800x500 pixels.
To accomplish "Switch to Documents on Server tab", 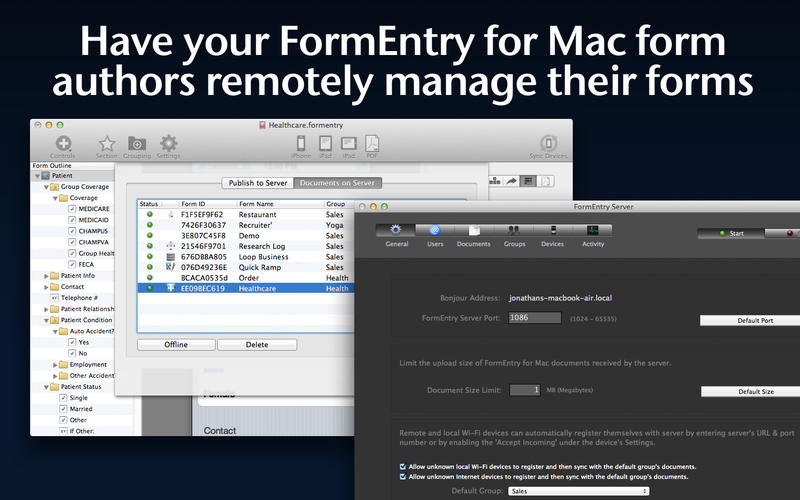I will point(337,183).
